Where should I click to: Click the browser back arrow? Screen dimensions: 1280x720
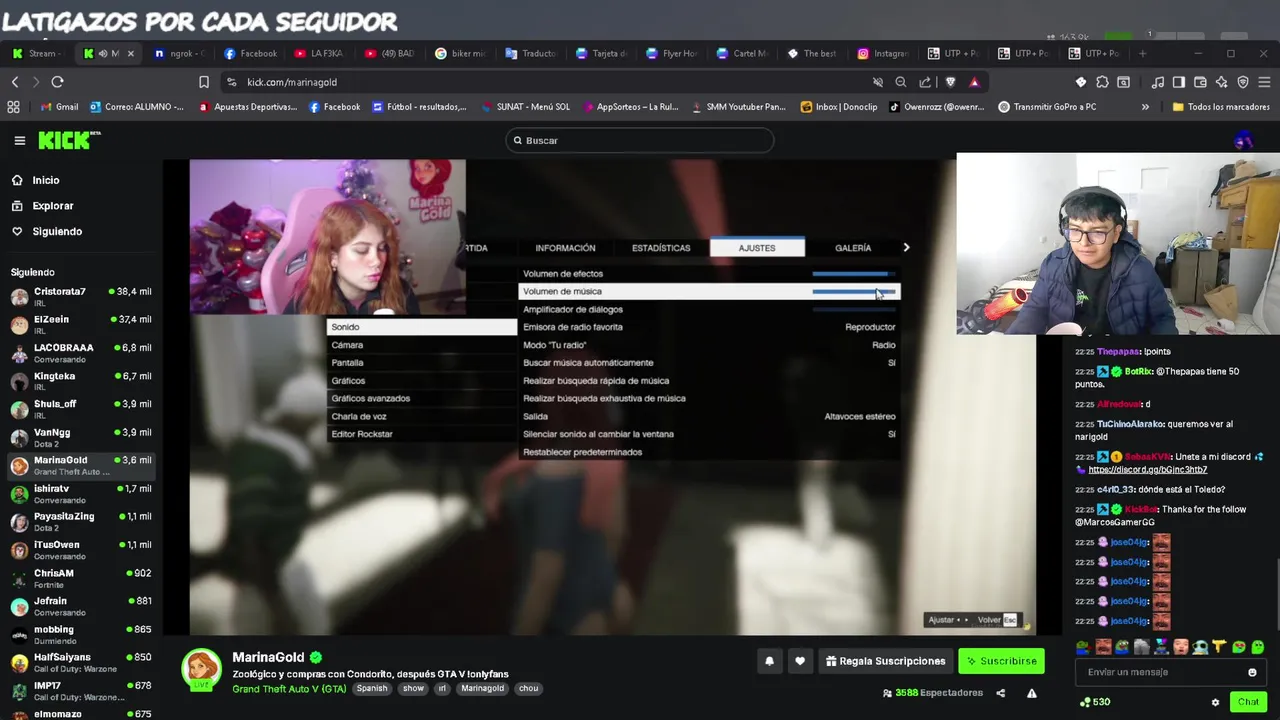coord(15,82)
